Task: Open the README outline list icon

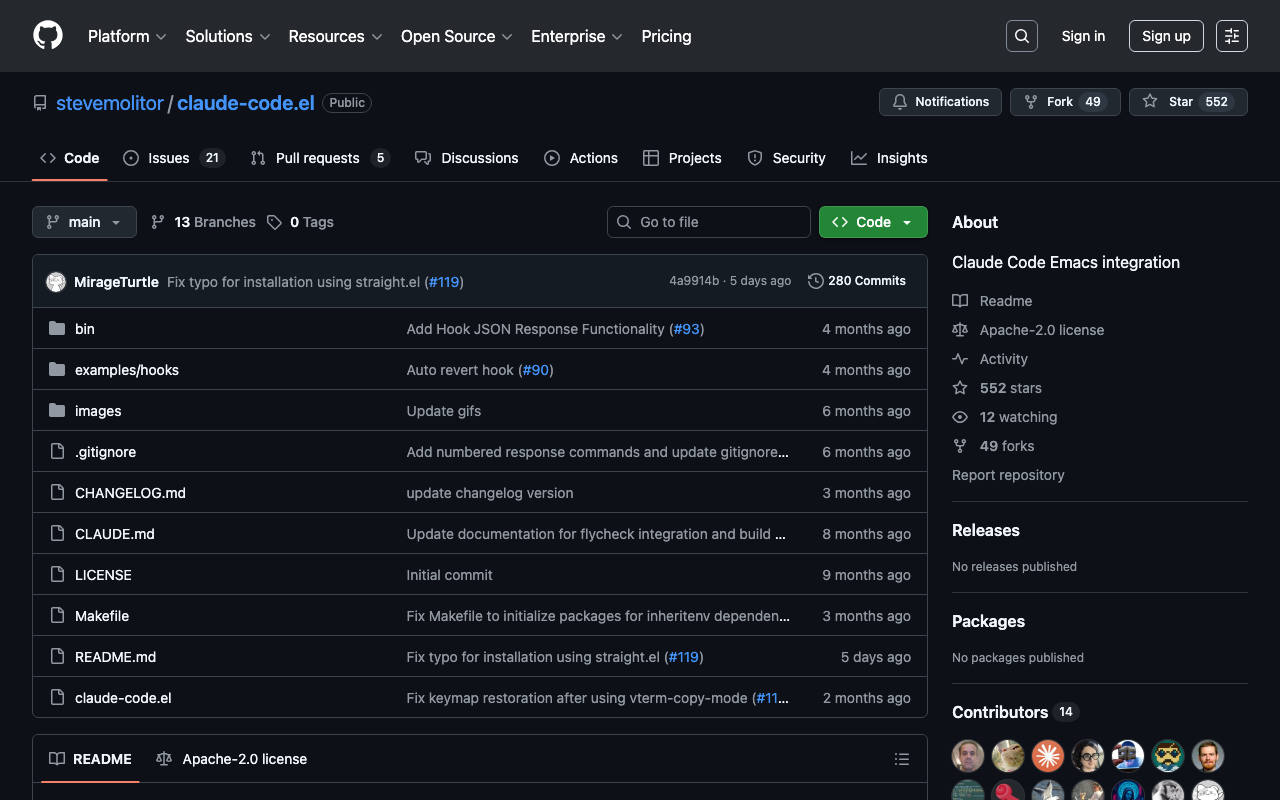Action: tap(901, 759)
